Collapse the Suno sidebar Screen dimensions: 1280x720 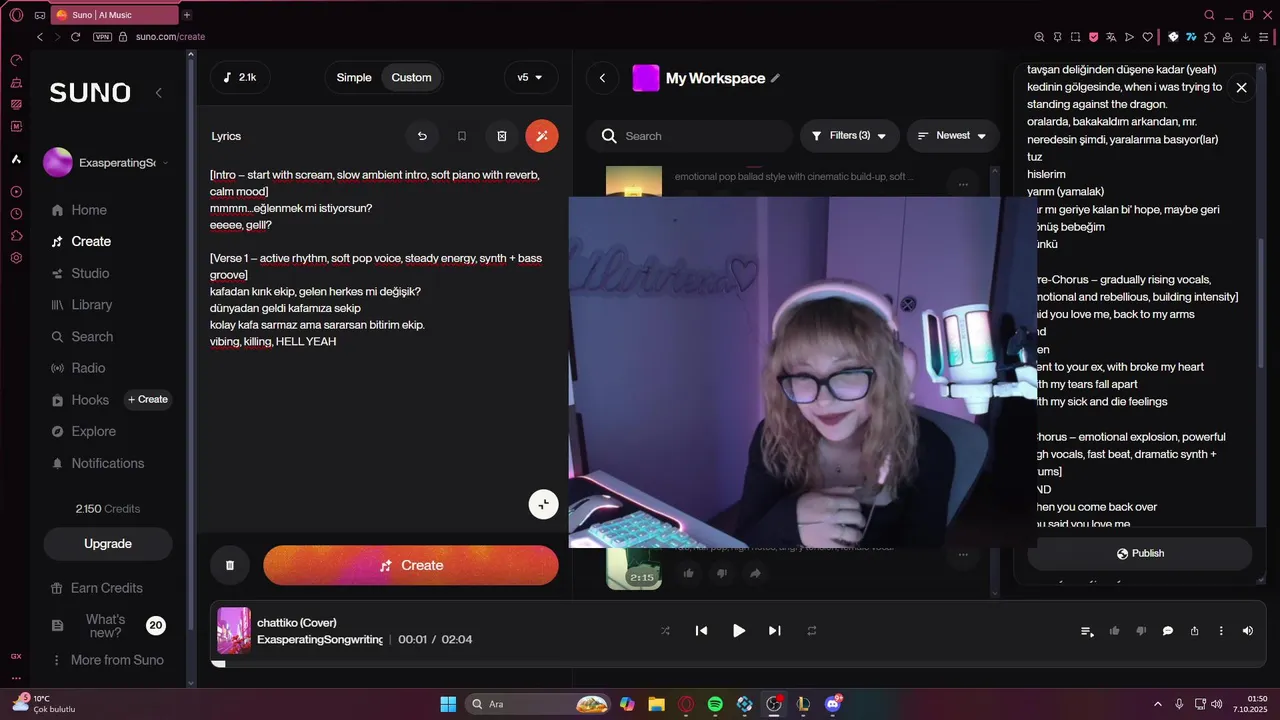point(158,93)
